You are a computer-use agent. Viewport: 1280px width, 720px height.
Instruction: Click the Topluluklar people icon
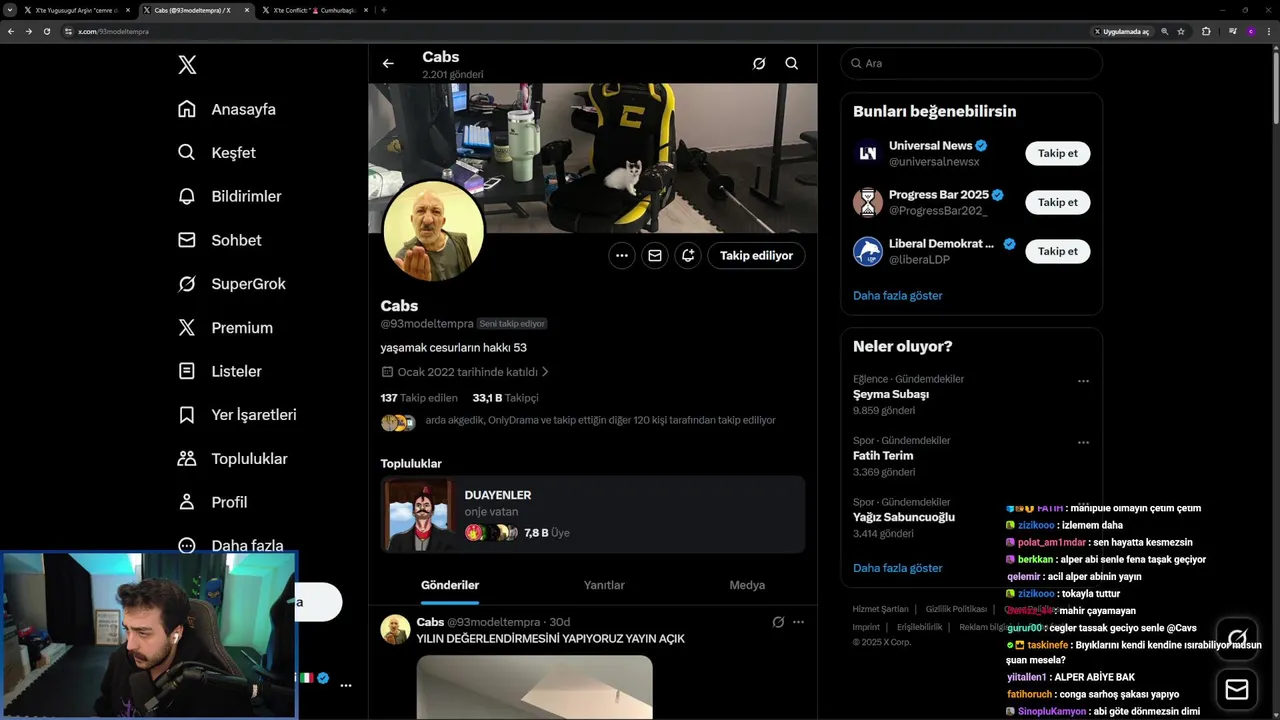(187, 458)
